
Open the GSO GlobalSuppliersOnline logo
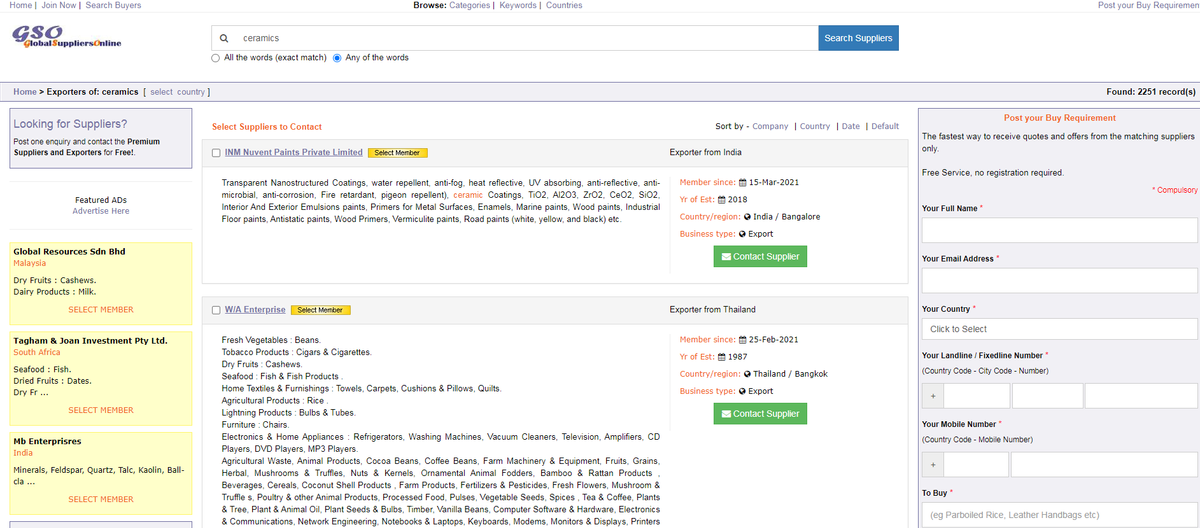(67, 37)
